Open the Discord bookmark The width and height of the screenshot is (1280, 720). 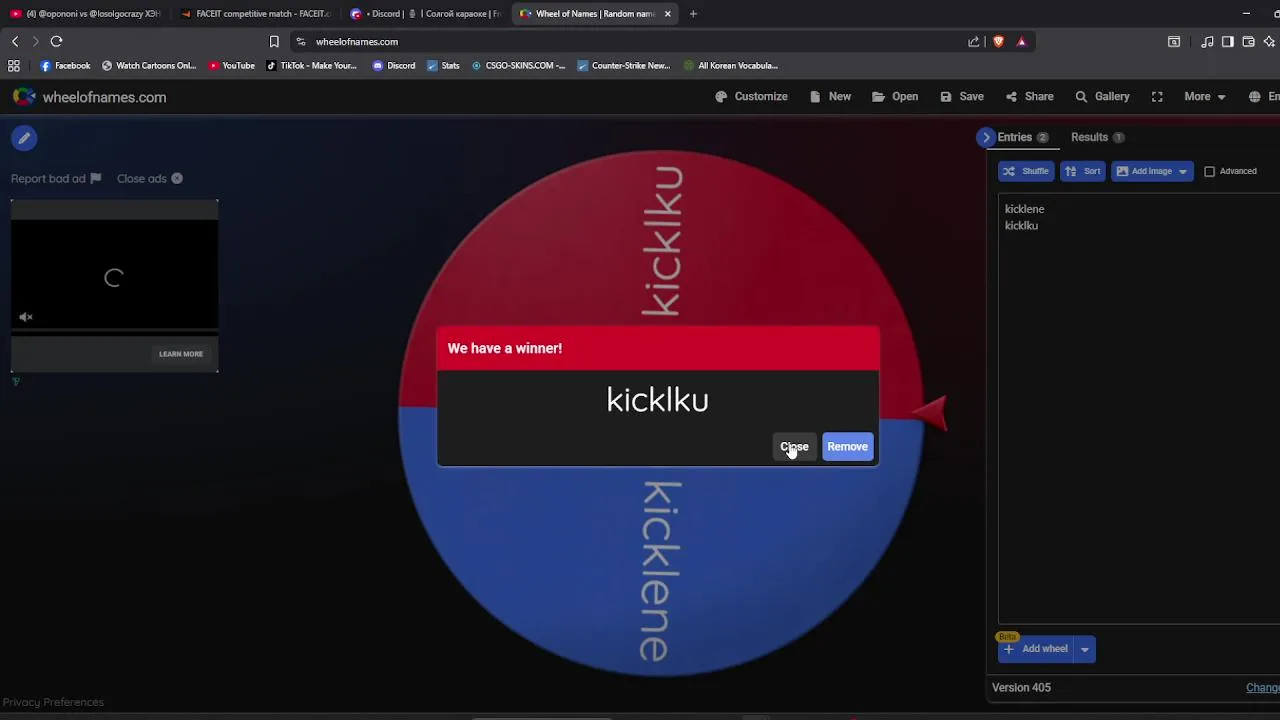pyautogui.click(x=393, y=65)
